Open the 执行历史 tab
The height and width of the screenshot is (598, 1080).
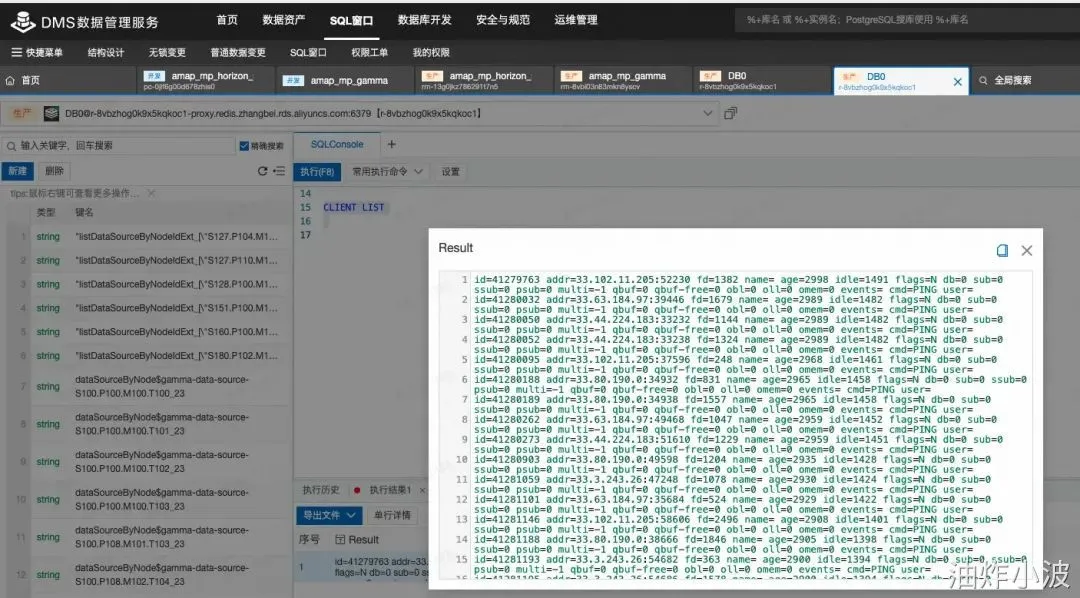pyautogui.click(x=320, y=490)
